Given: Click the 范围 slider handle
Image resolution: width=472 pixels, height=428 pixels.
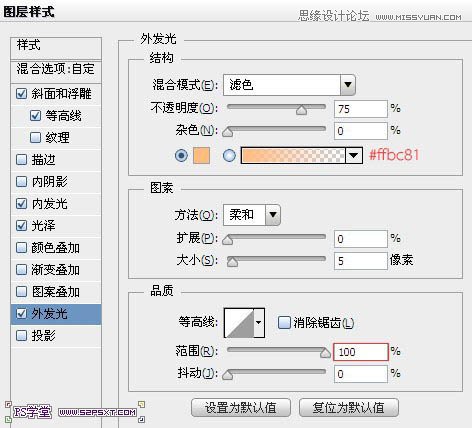Looking at the screenshot, I should click(x=325, y=353).
